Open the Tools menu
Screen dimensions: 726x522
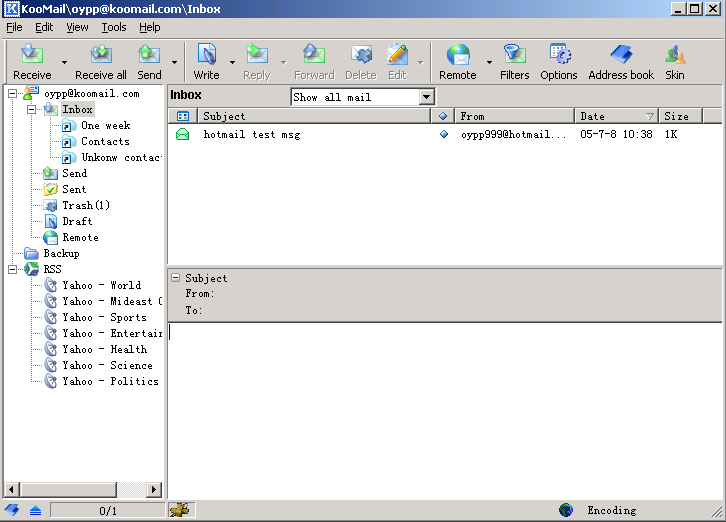coord(114,27)
